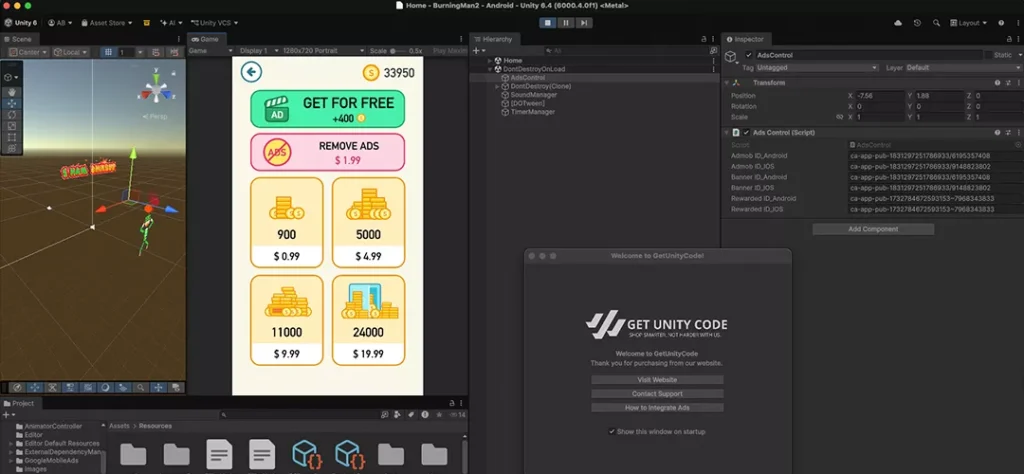This screenshot has height=474, width=1024.
Task: Open the Display 1 dropdown
Action: [258, 50]
